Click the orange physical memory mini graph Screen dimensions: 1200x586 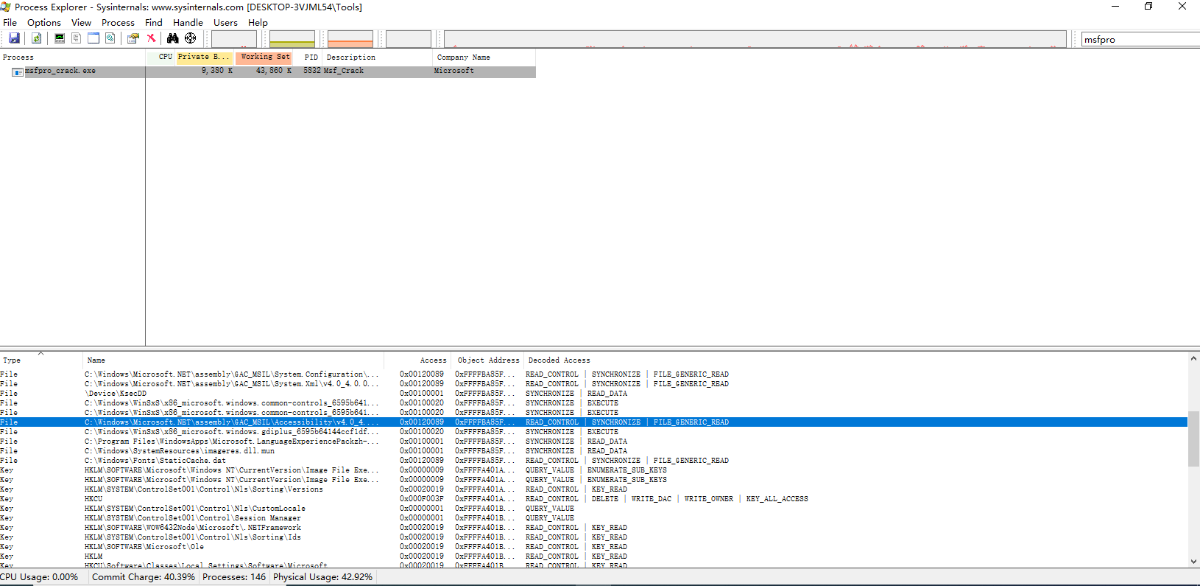coord(350,39)
